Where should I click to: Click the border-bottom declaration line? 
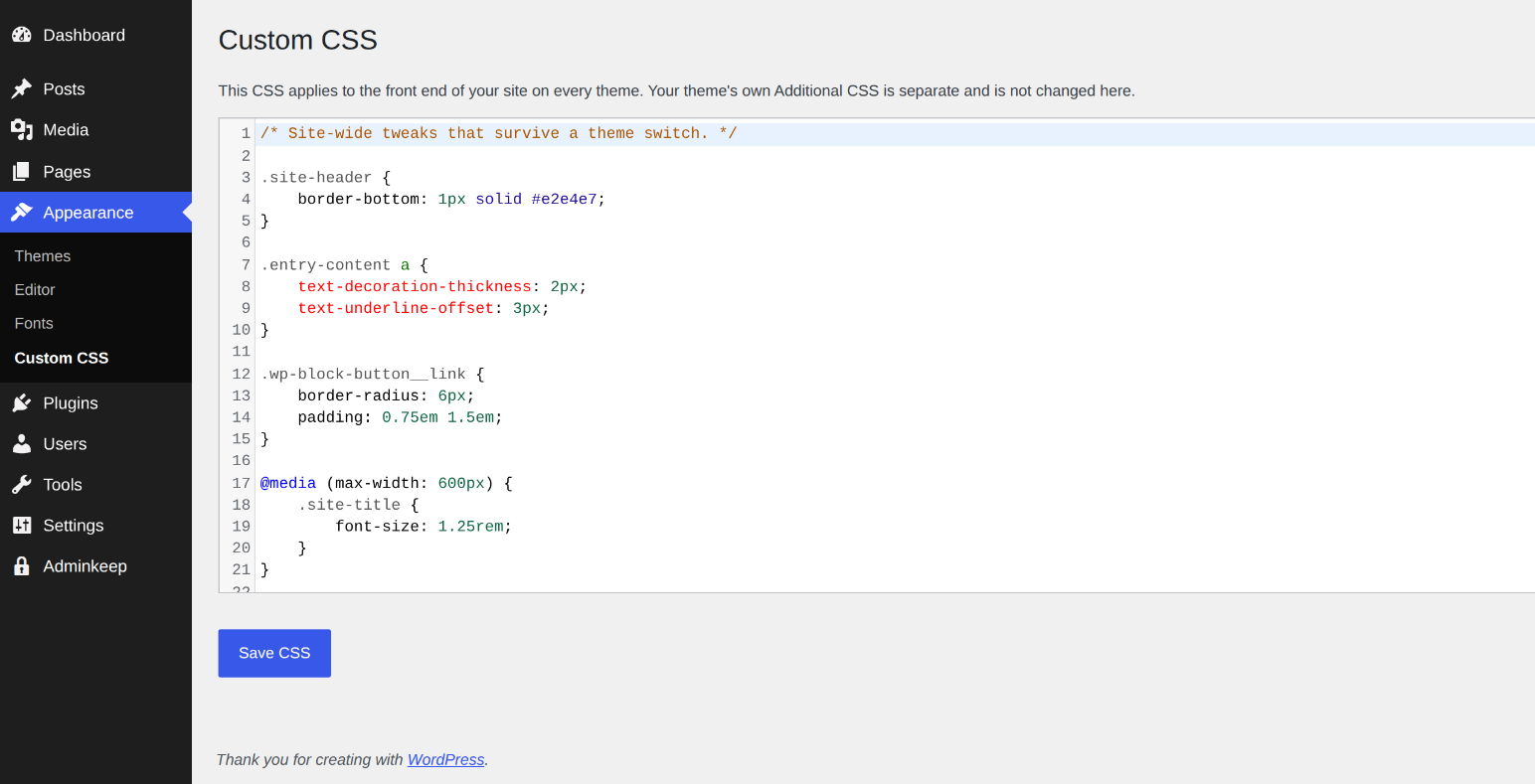point(451,200)
